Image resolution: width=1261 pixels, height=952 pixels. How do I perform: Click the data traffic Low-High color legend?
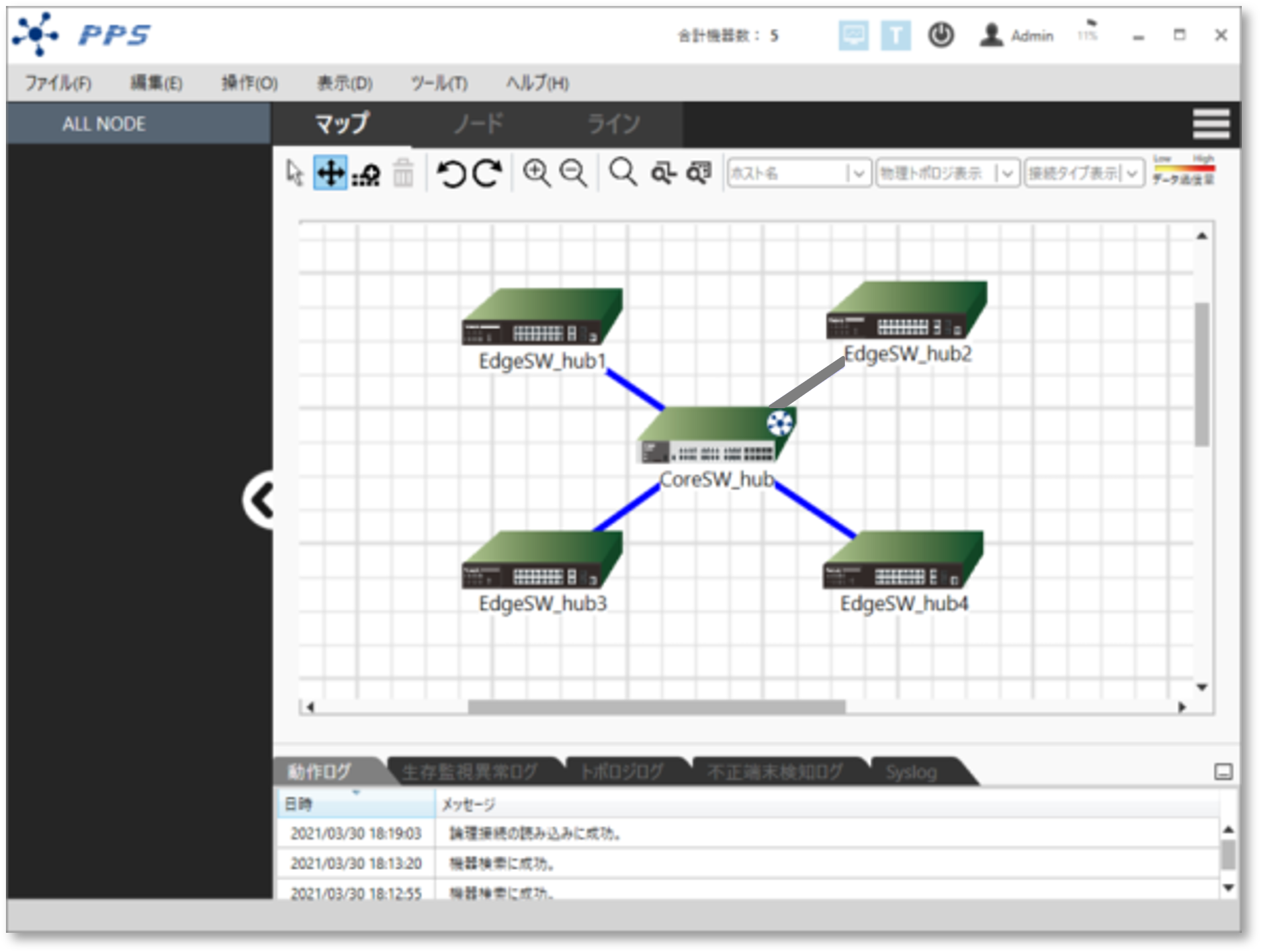1184,170
